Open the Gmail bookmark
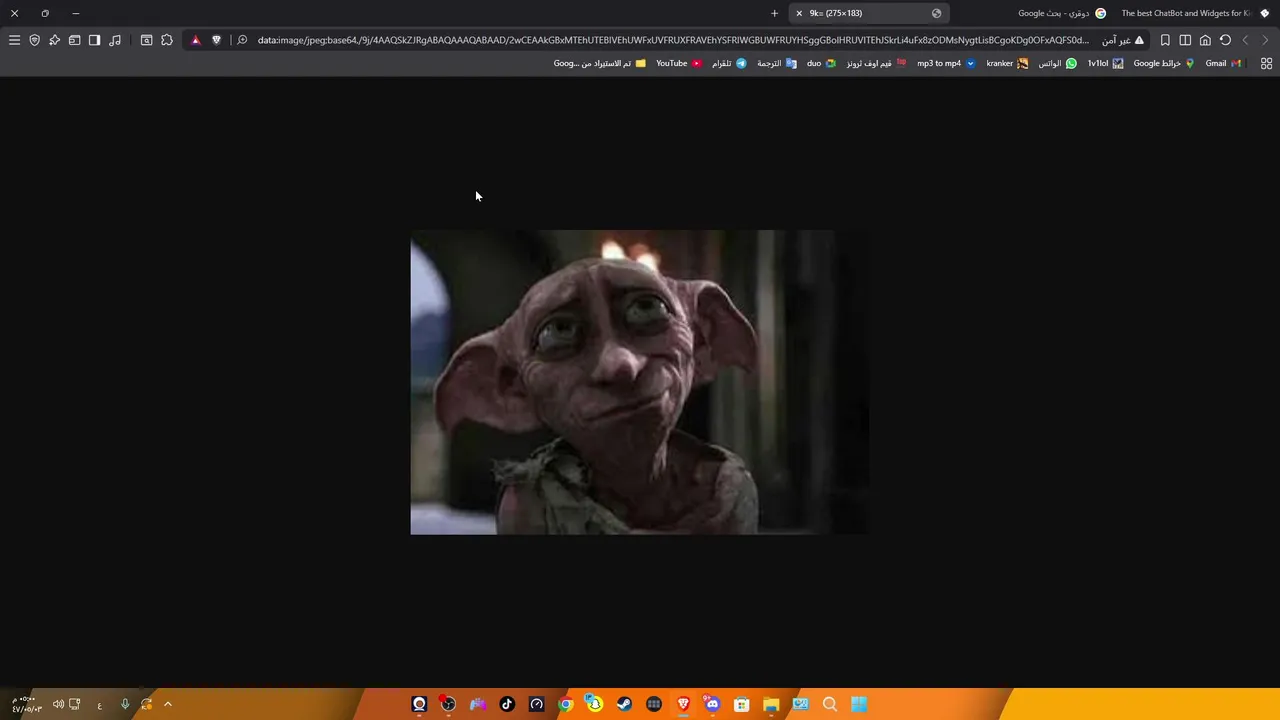Screen dimensions: 1280x720 (x=1223, y=63)
